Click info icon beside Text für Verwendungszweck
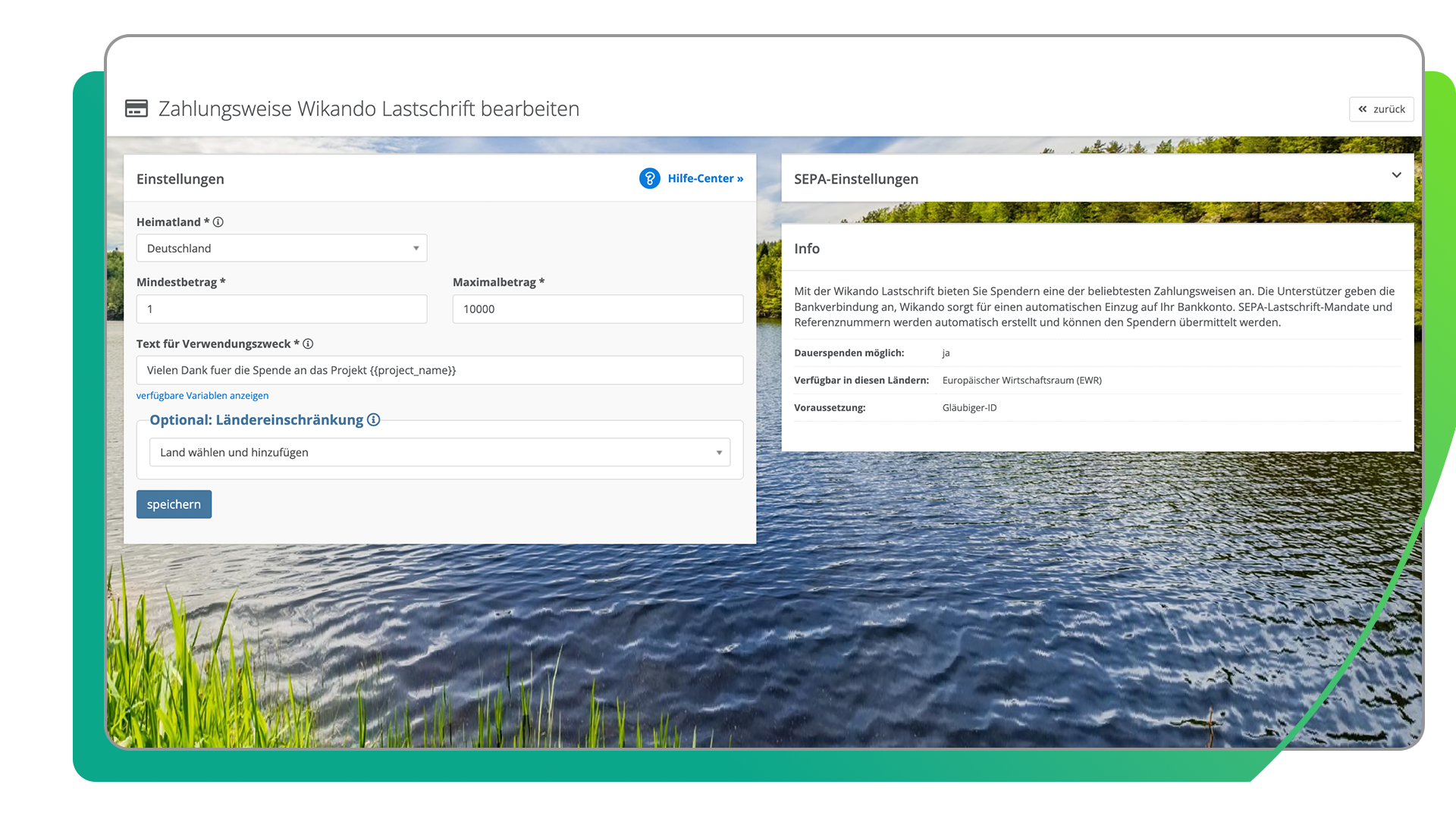Screen dimensions: 1456x819 pos(308,344)
